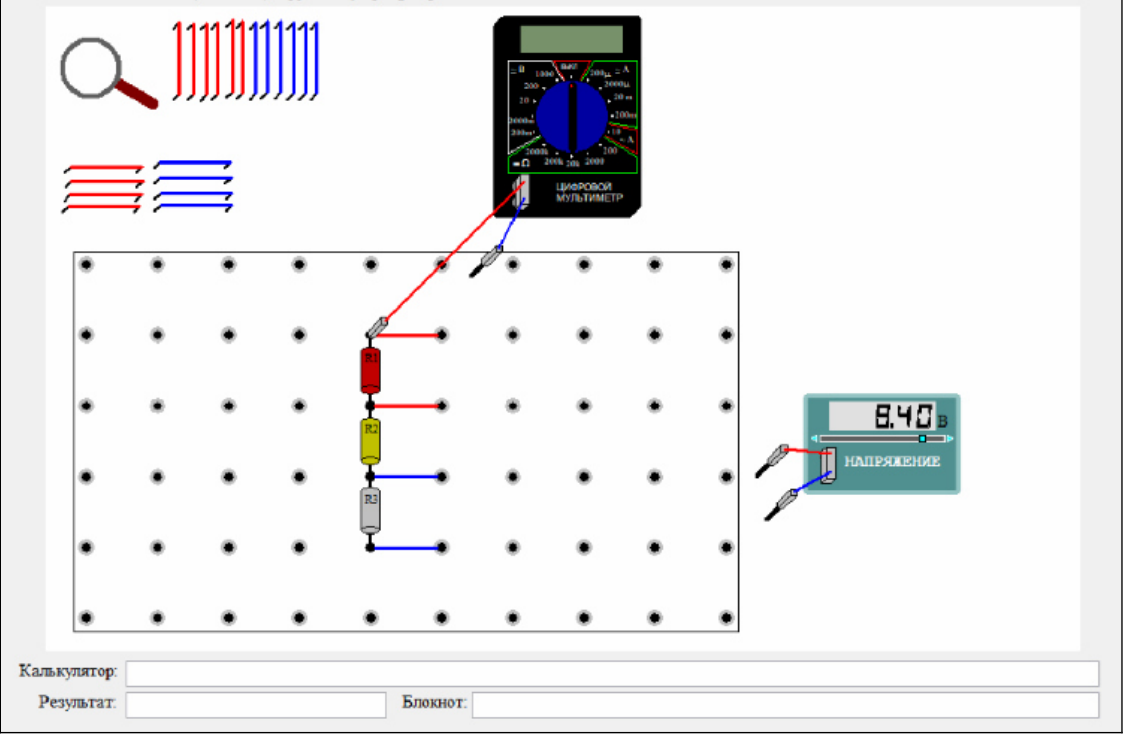Pick the topmost horizontal blue spare wire
The image size is (1123, 734).
coord(193,164)
